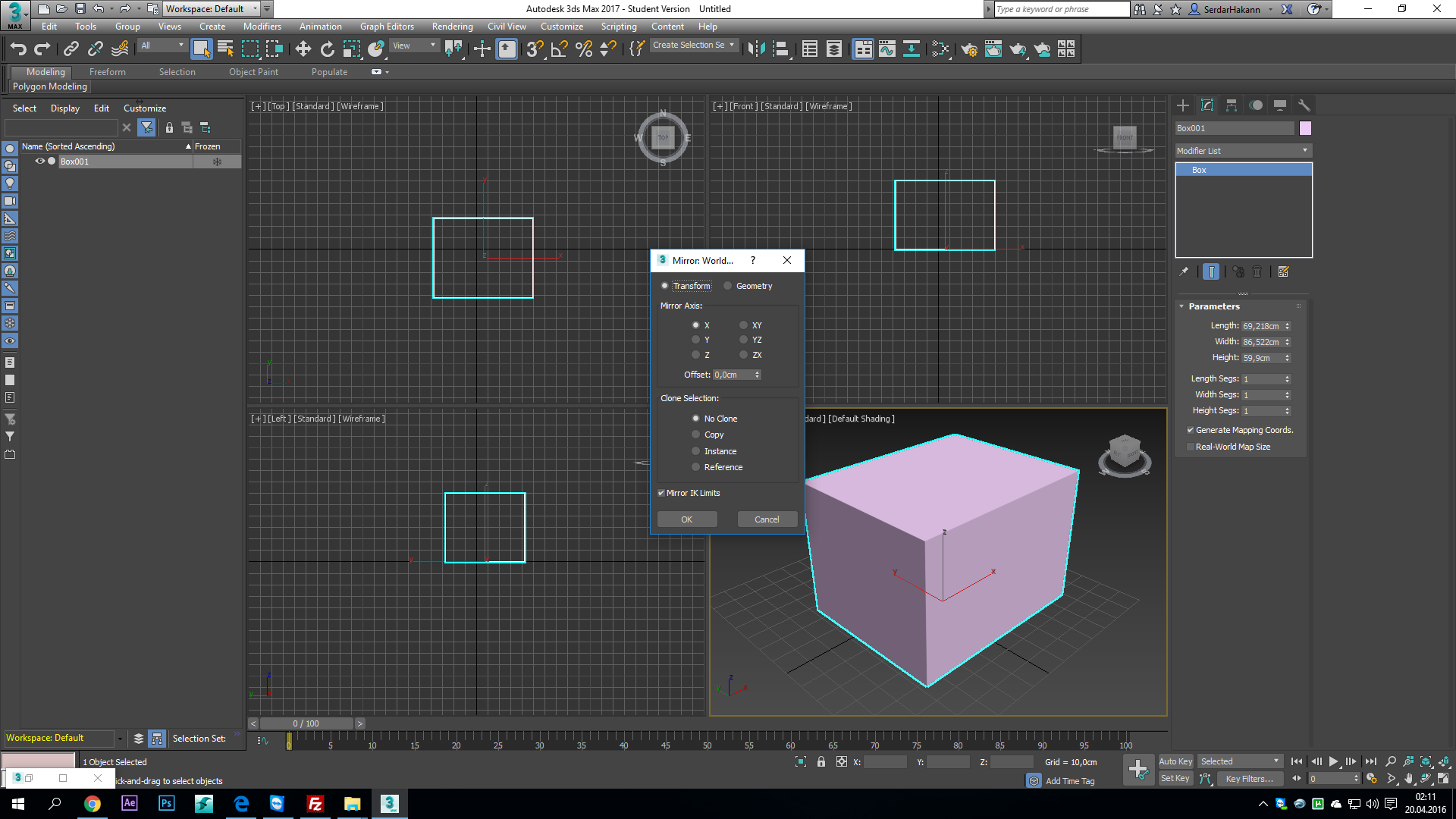Select the Geometry radio button in Mirror dialog
Image resolution: width=1456 pixels, height=819 pixels.
727,285
